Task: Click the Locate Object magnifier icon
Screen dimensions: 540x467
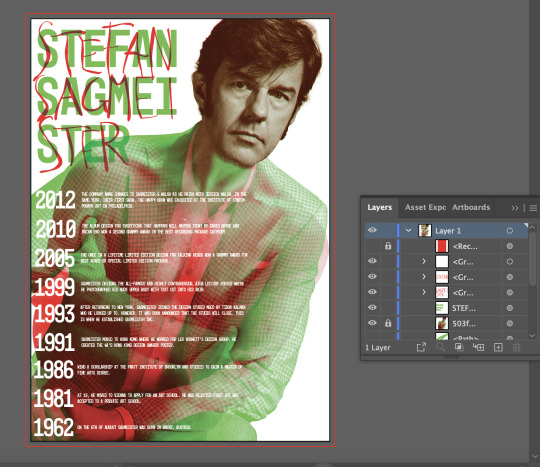Action: (440, 347)
